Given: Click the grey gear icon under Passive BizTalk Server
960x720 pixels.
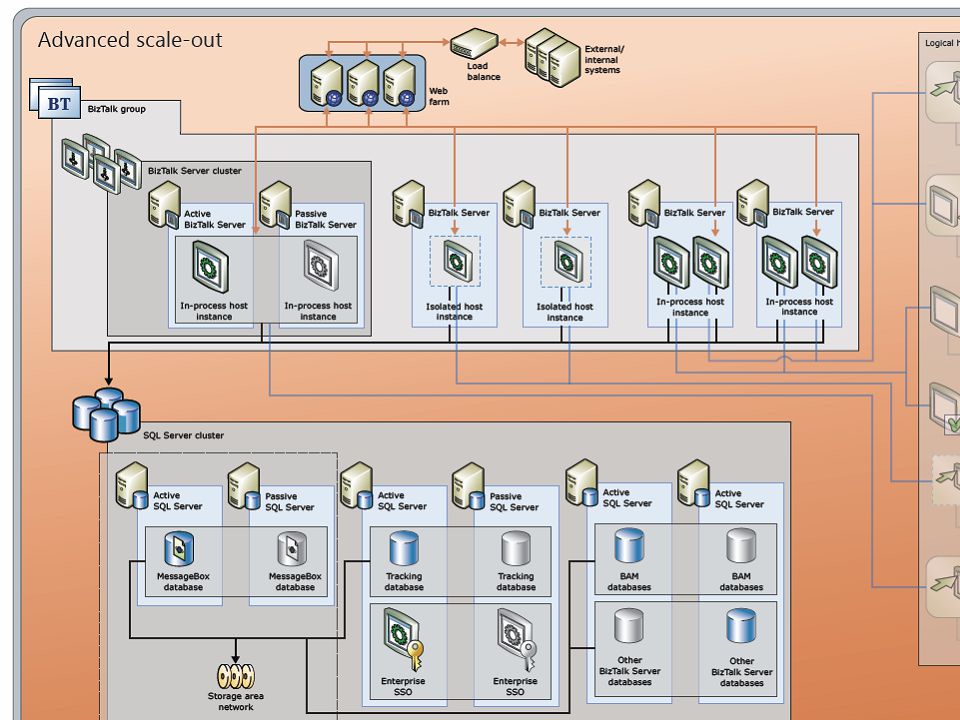Looking at the screenshot, I should (x=320, y=265).
